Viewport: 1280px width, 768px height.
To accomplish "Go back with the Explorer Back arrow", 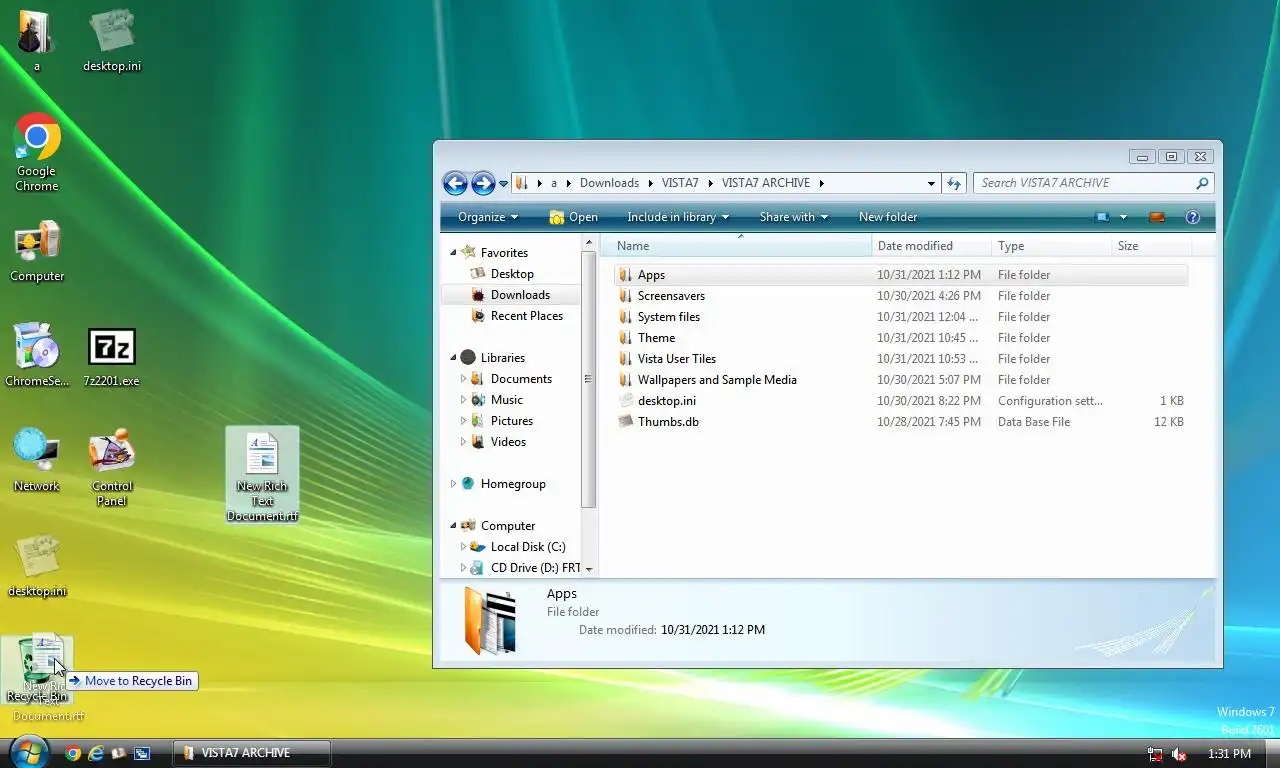I will coord(455,183).
